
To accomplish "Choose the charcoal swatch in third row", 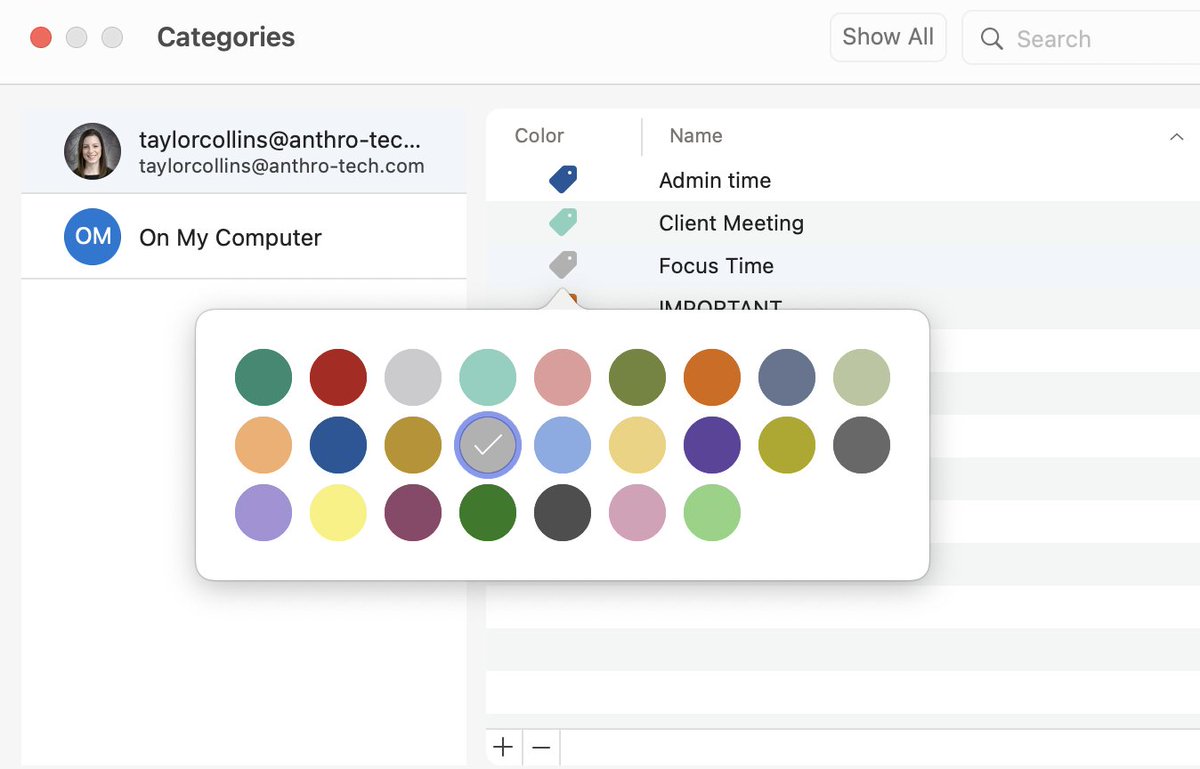I will click(x=563, y=513).
